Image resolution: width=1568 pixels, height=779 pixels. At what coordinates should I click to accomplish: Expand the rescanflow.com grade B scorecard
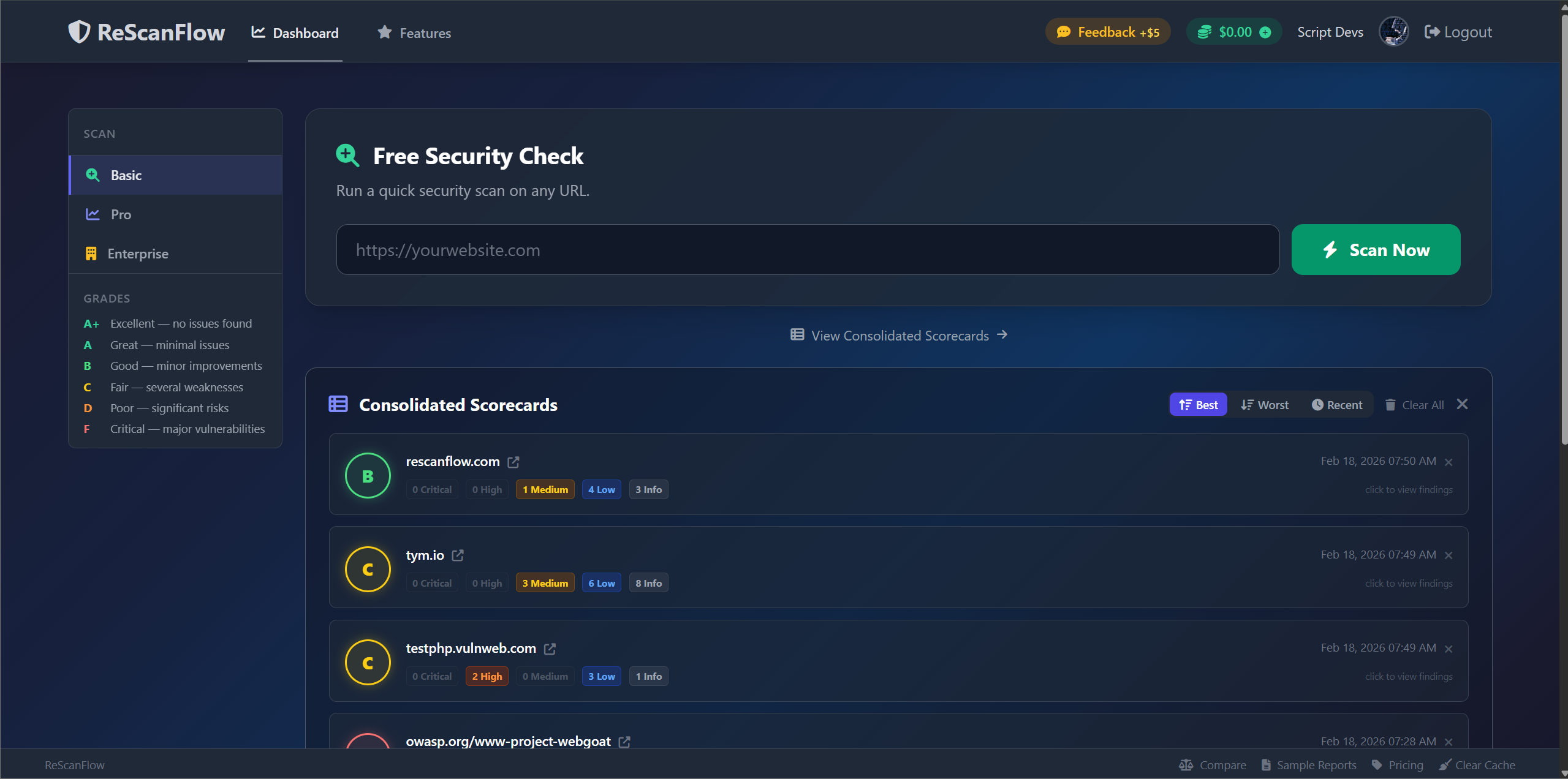(x=368, y=476)
